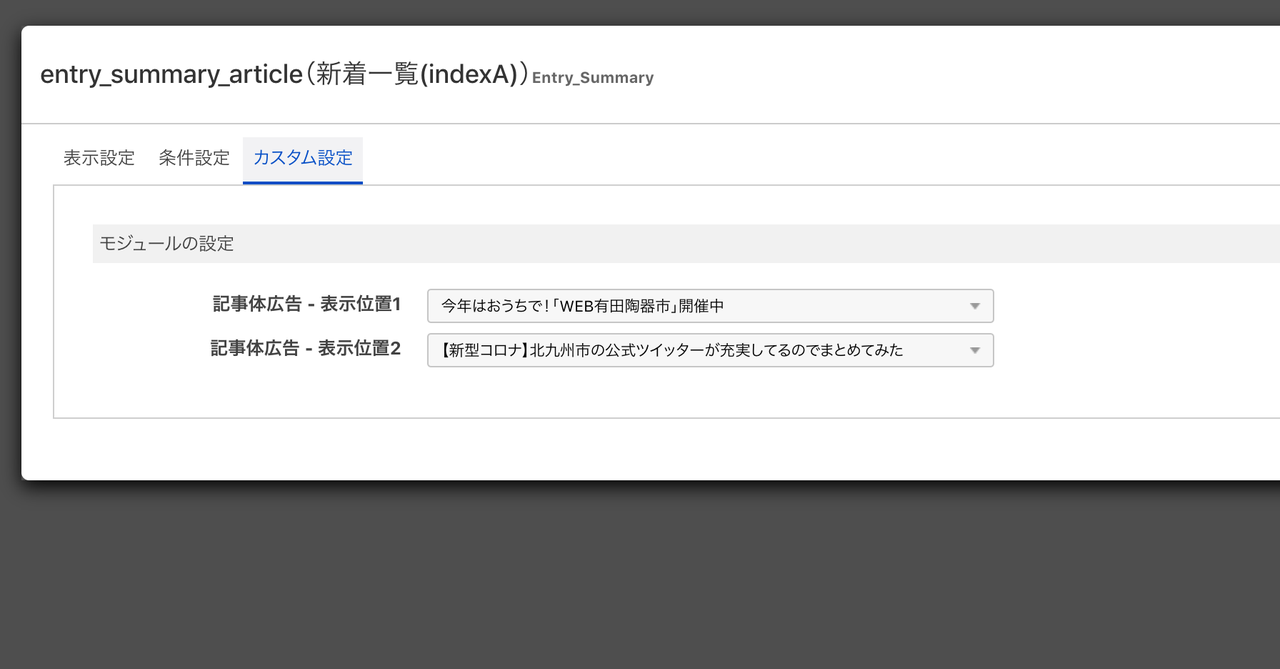Viewport: 1280px width, 669px height.
Task: Click blank tab bar area right of カスタム設定
Action: 800,160
